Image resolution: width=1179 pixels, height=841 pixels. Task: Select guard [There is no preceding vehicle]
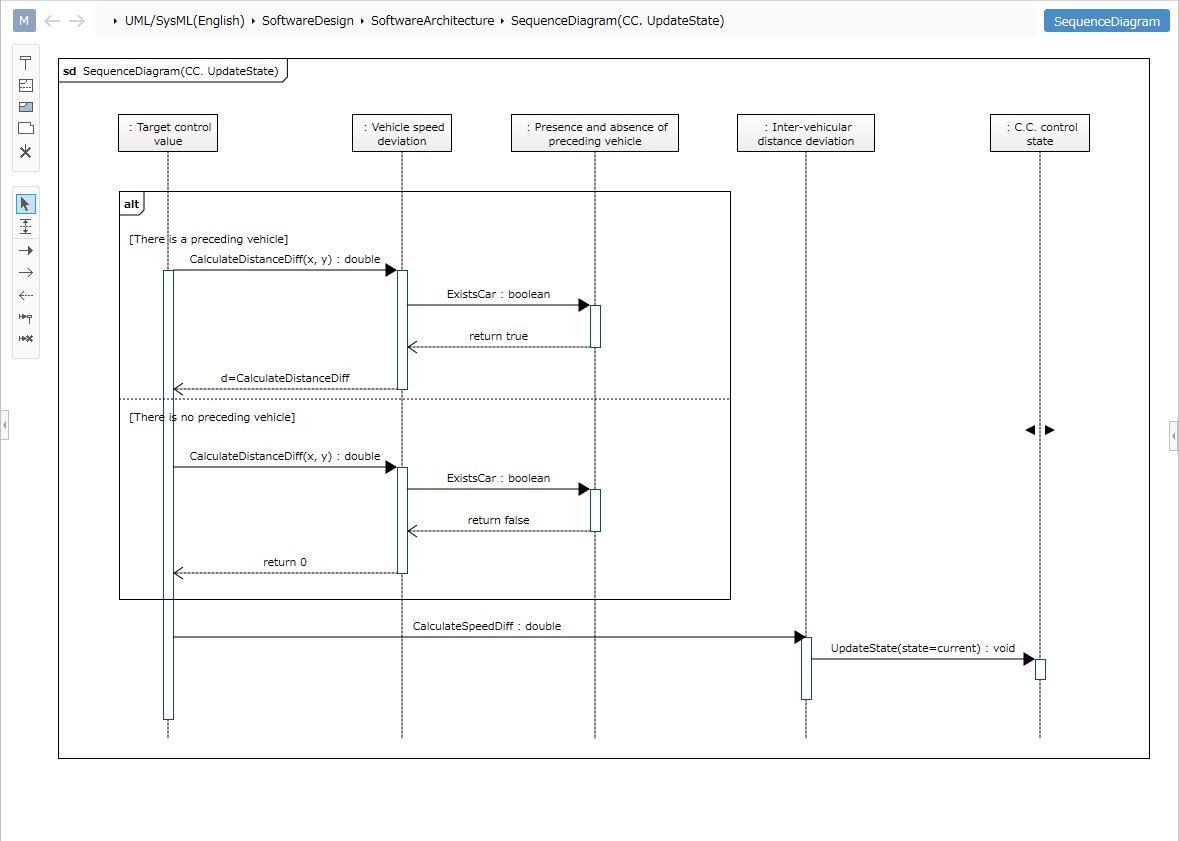point(212,417)
